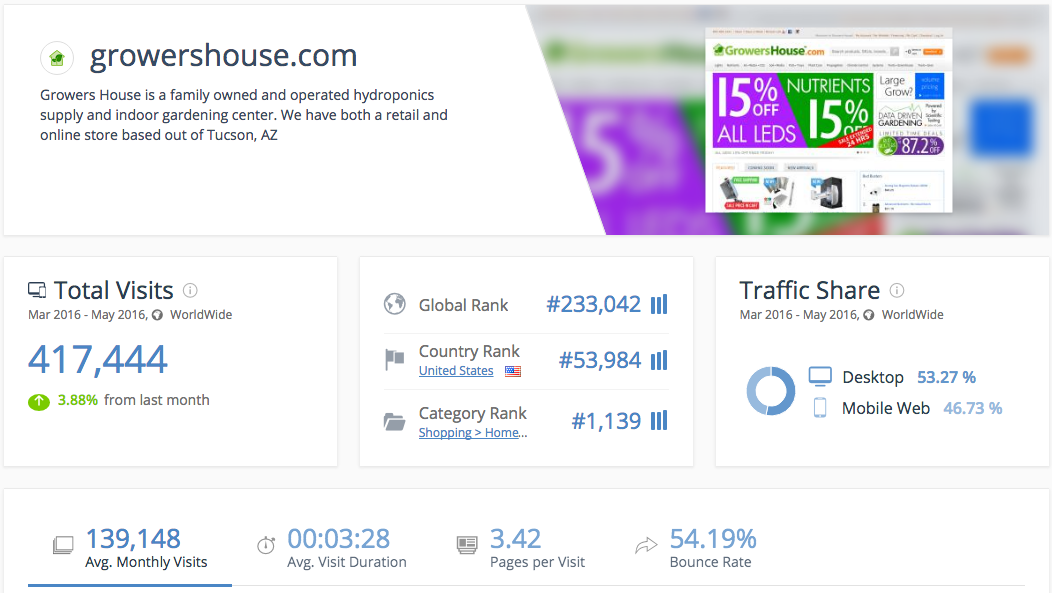Click the growershouse.com site title

[x=223, y=56]
